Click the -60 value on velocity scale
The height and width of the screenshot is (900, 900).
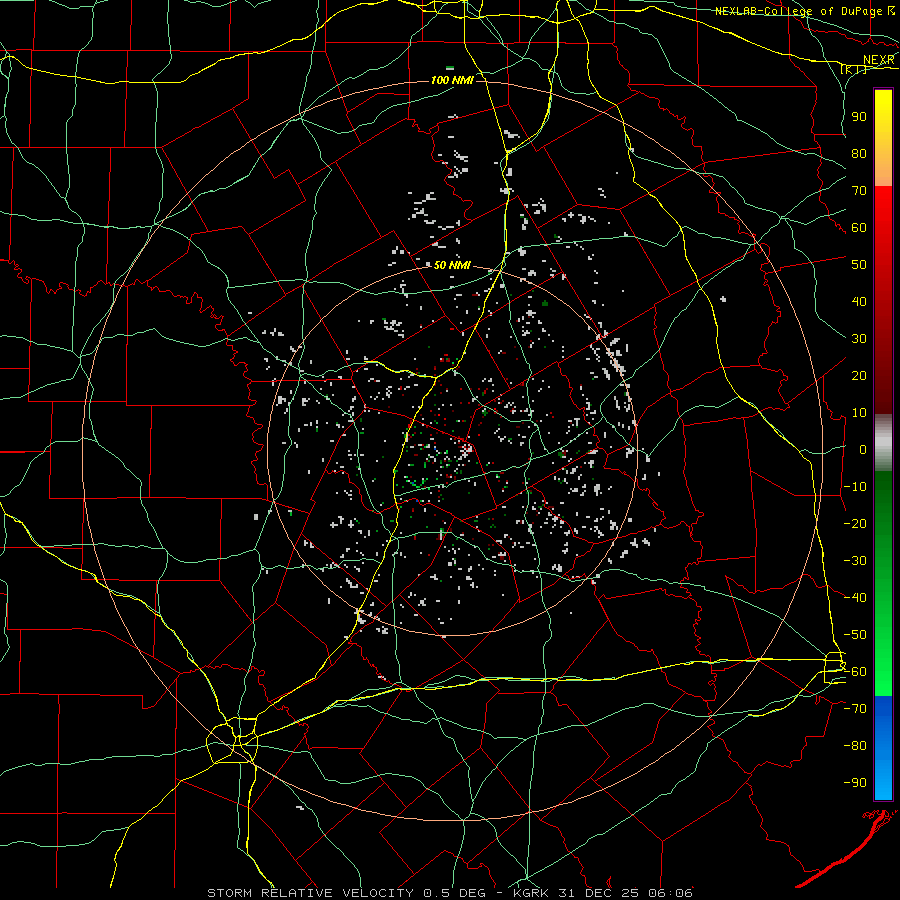coord(855,672)
